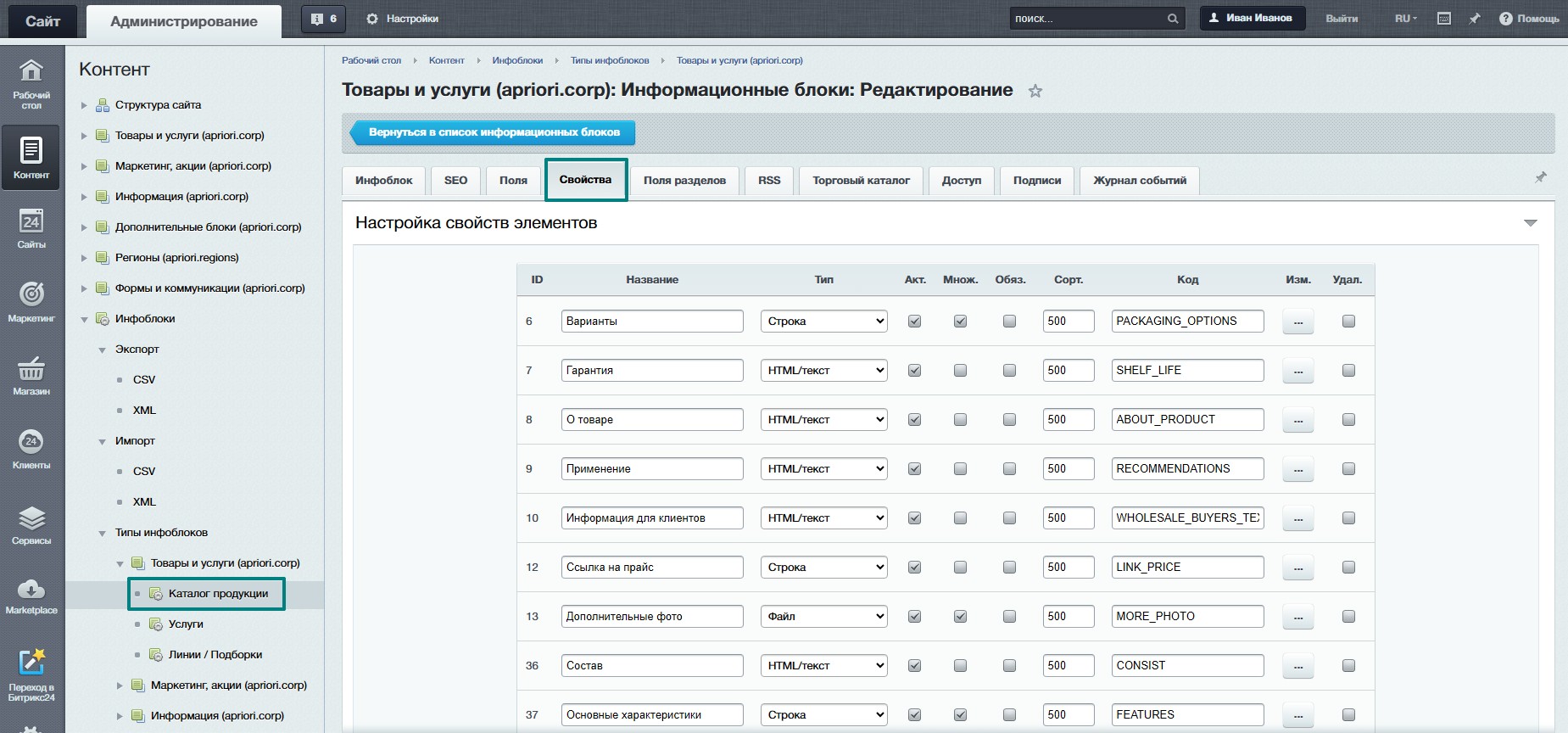Click the LINK_PRICE code input field
Image resolution: width=1568 pixels, height=733 pixels.
click(x=1186, y=568)
